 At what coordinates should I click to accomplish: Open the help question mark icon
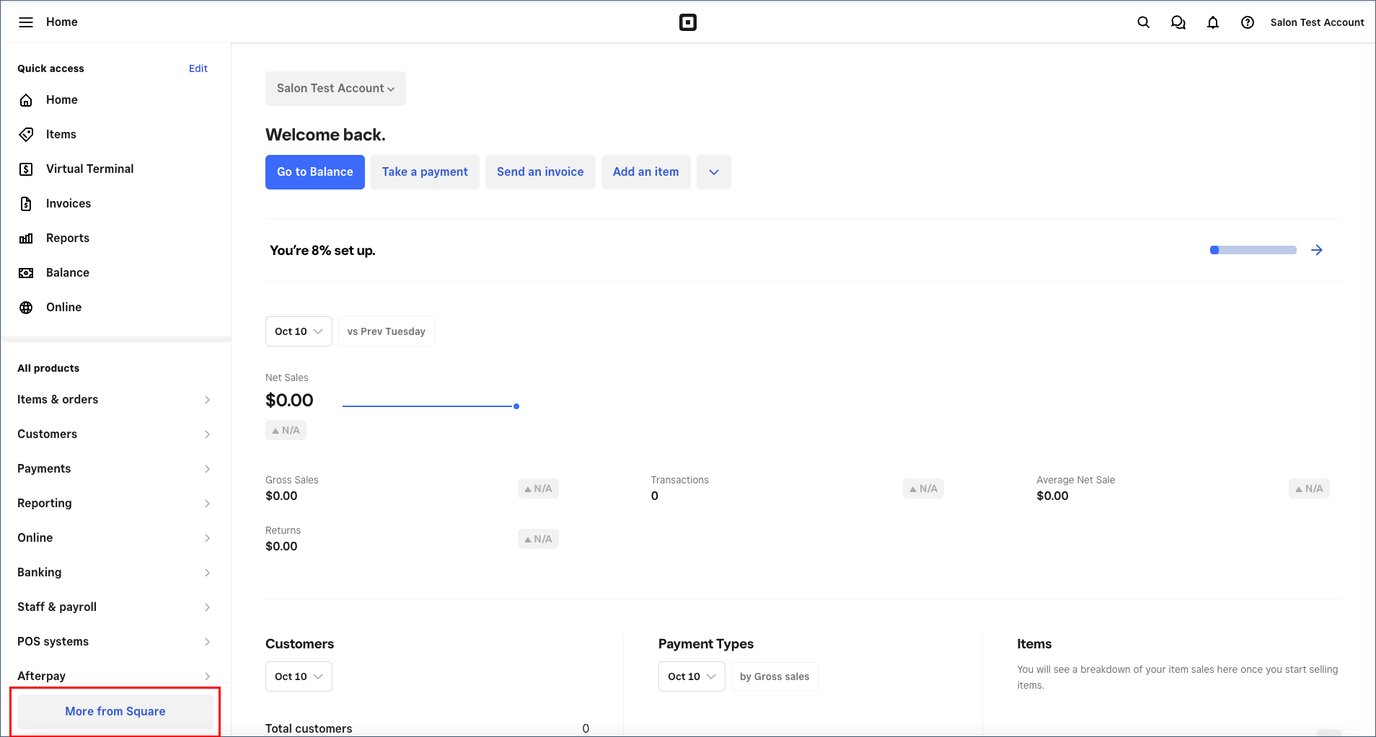(1247, 22)
